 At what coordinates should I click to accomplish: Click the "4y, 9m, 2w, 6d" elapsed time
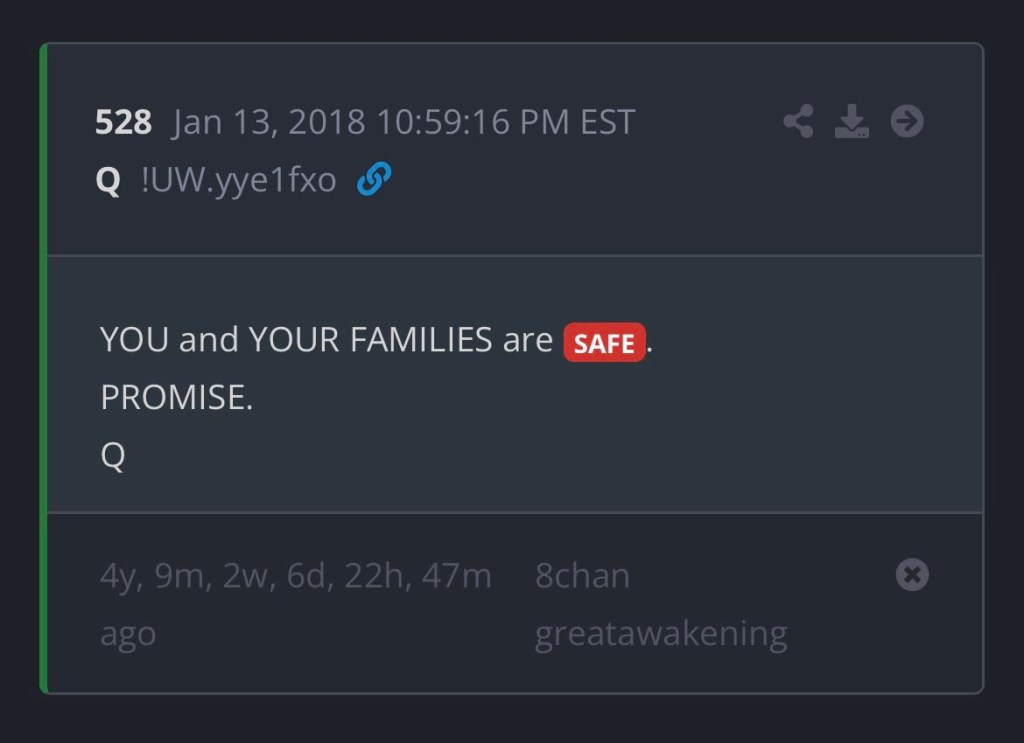pos(218,577)
